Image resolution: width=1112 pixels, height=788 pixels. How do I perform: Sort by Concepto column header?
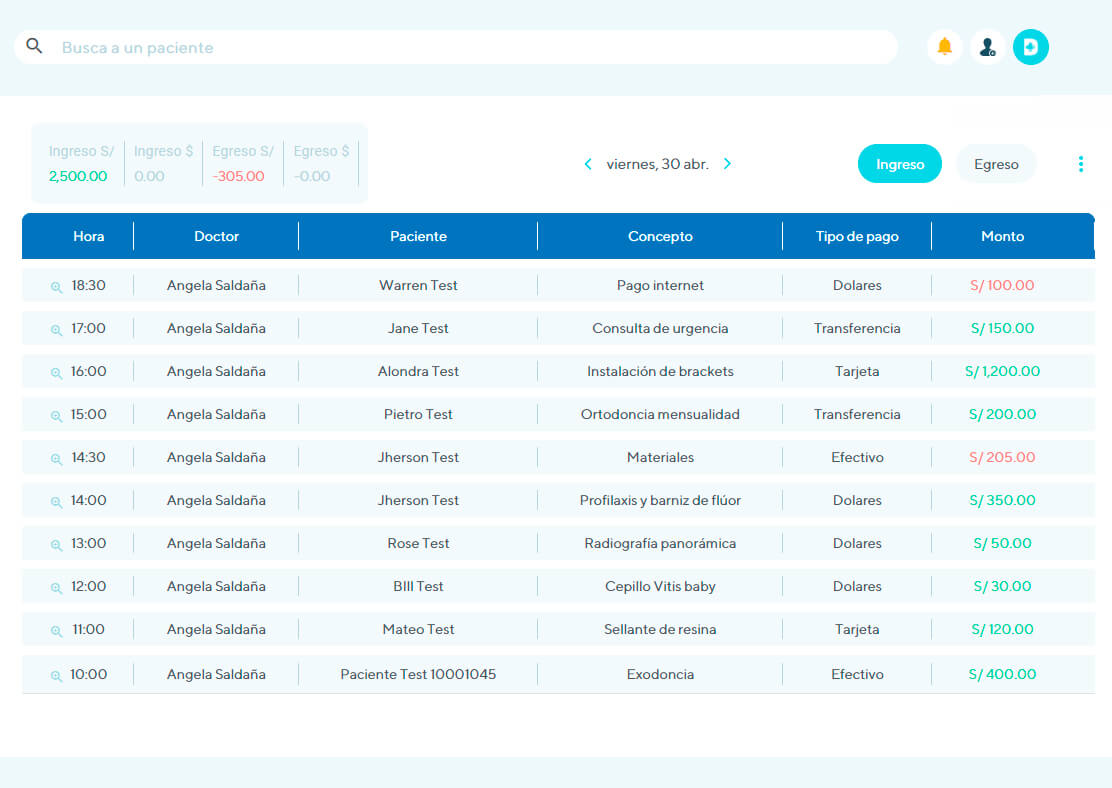tap(660, 236)
